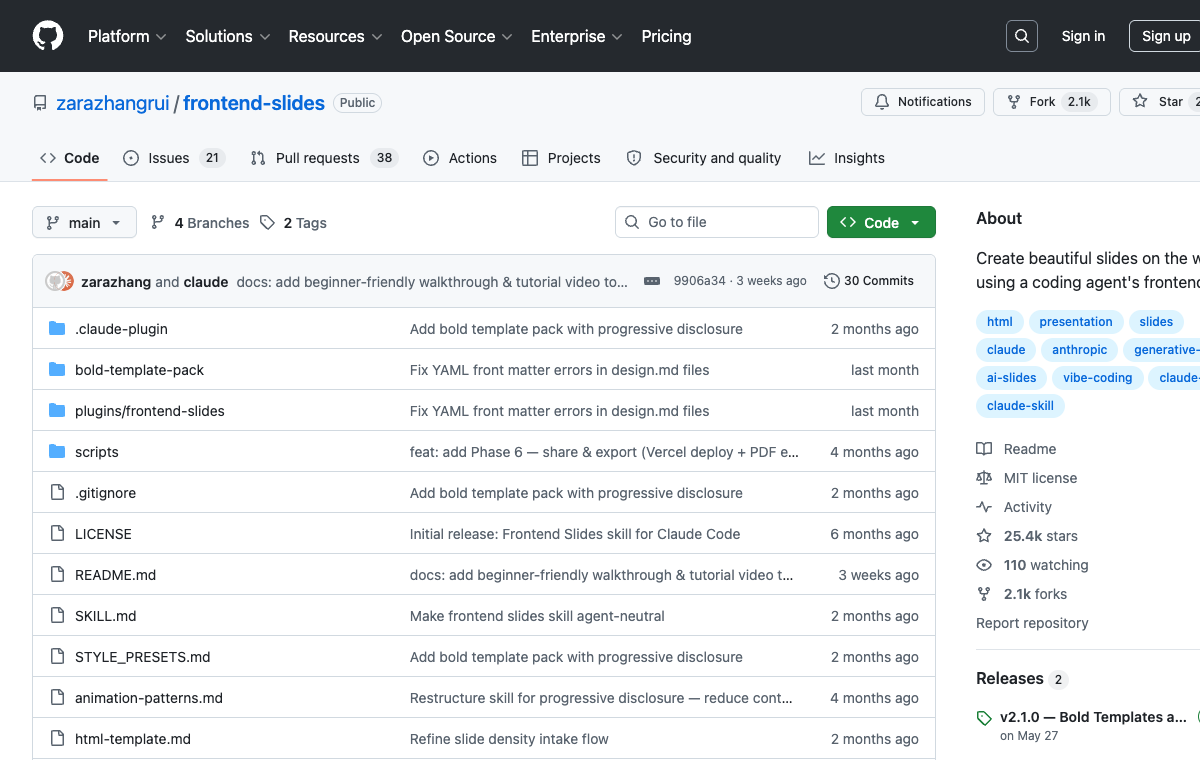Switch to the Projects tab
This screenshot has height=760, width=1200.
561,158
